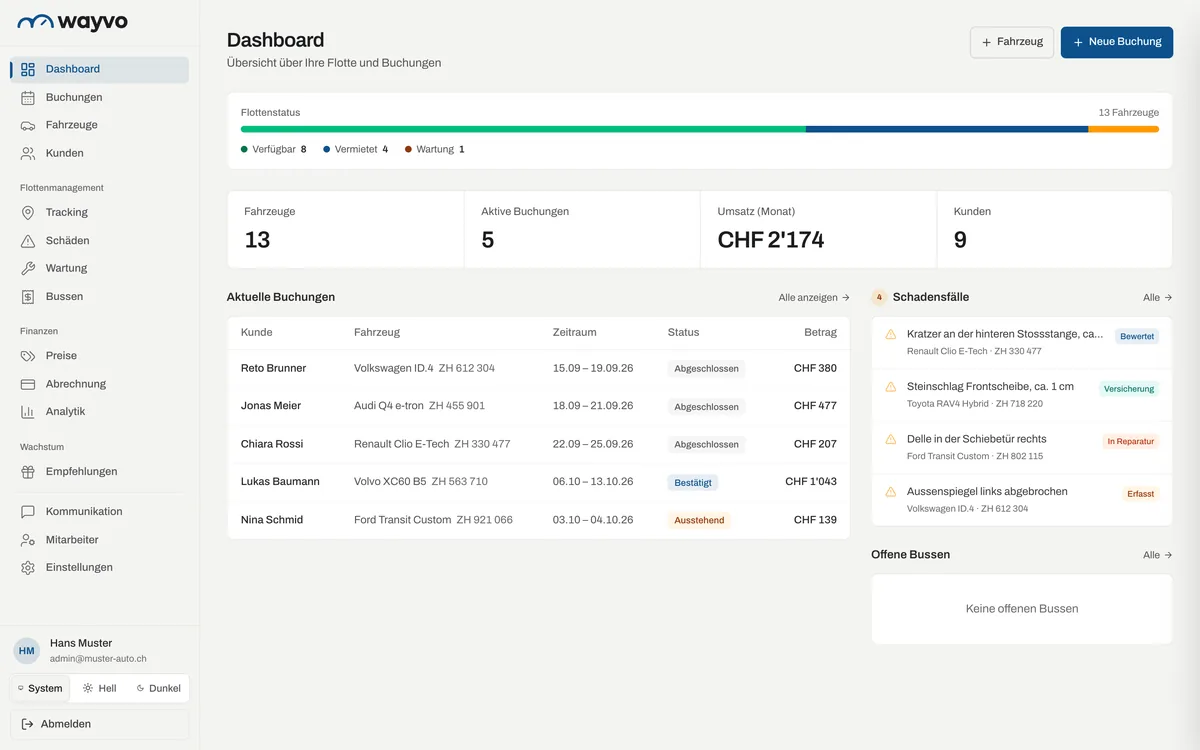Click the orange Wartung segment of fleet bar
1200x750 pixels.
point(1123,129)
